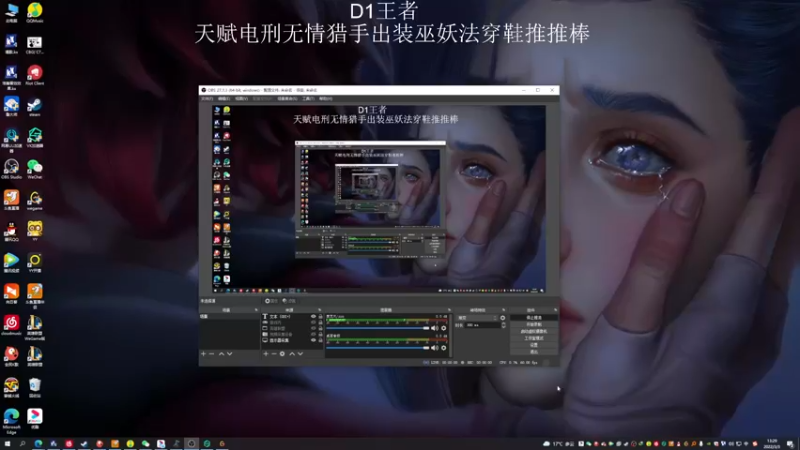Move the selected source down in the Sources list
The width and height of the screenshot is (800, 450).
[x=300, y=354]
